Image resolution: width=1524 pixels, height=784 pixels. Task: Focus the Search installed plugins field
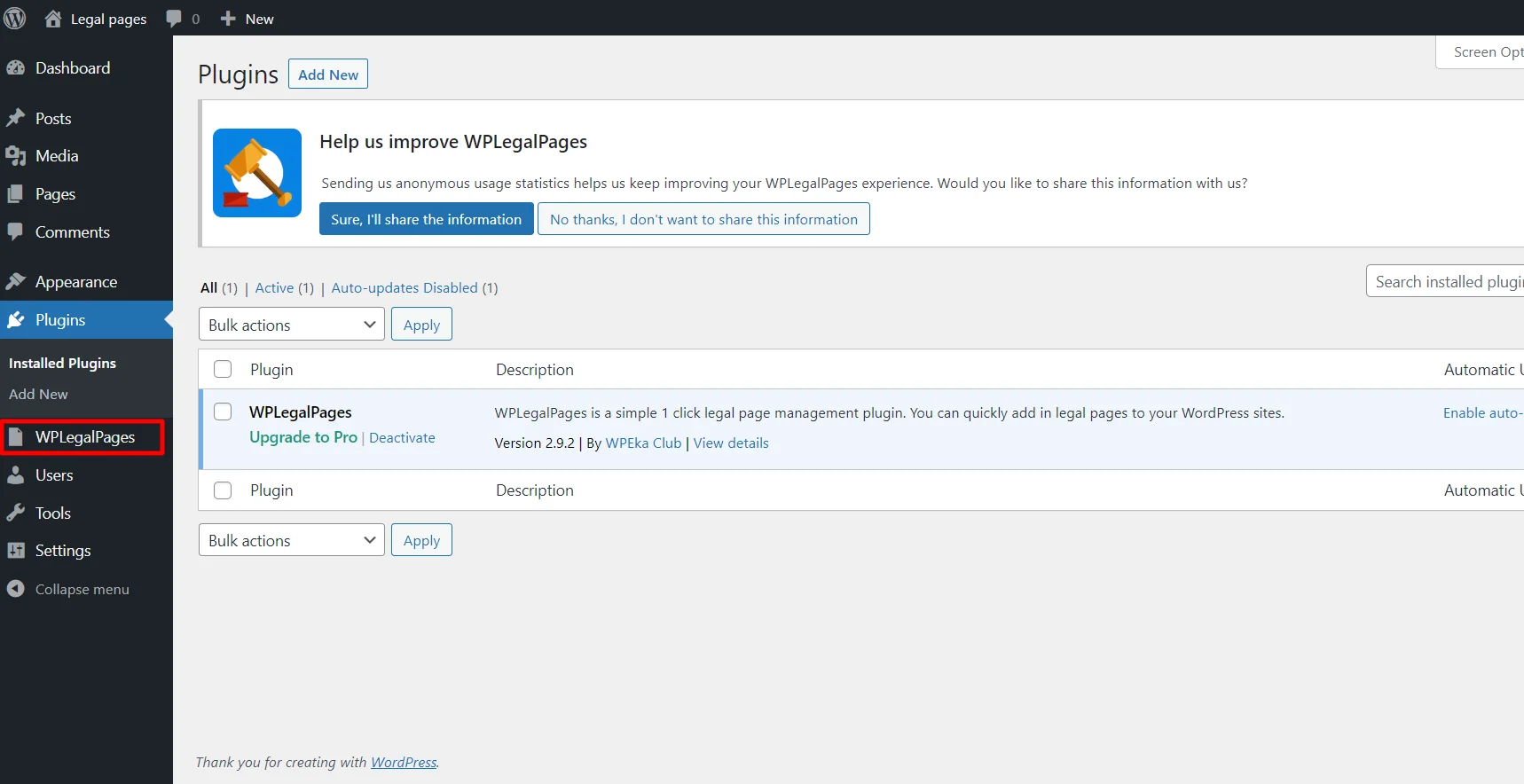(1445, 281)
